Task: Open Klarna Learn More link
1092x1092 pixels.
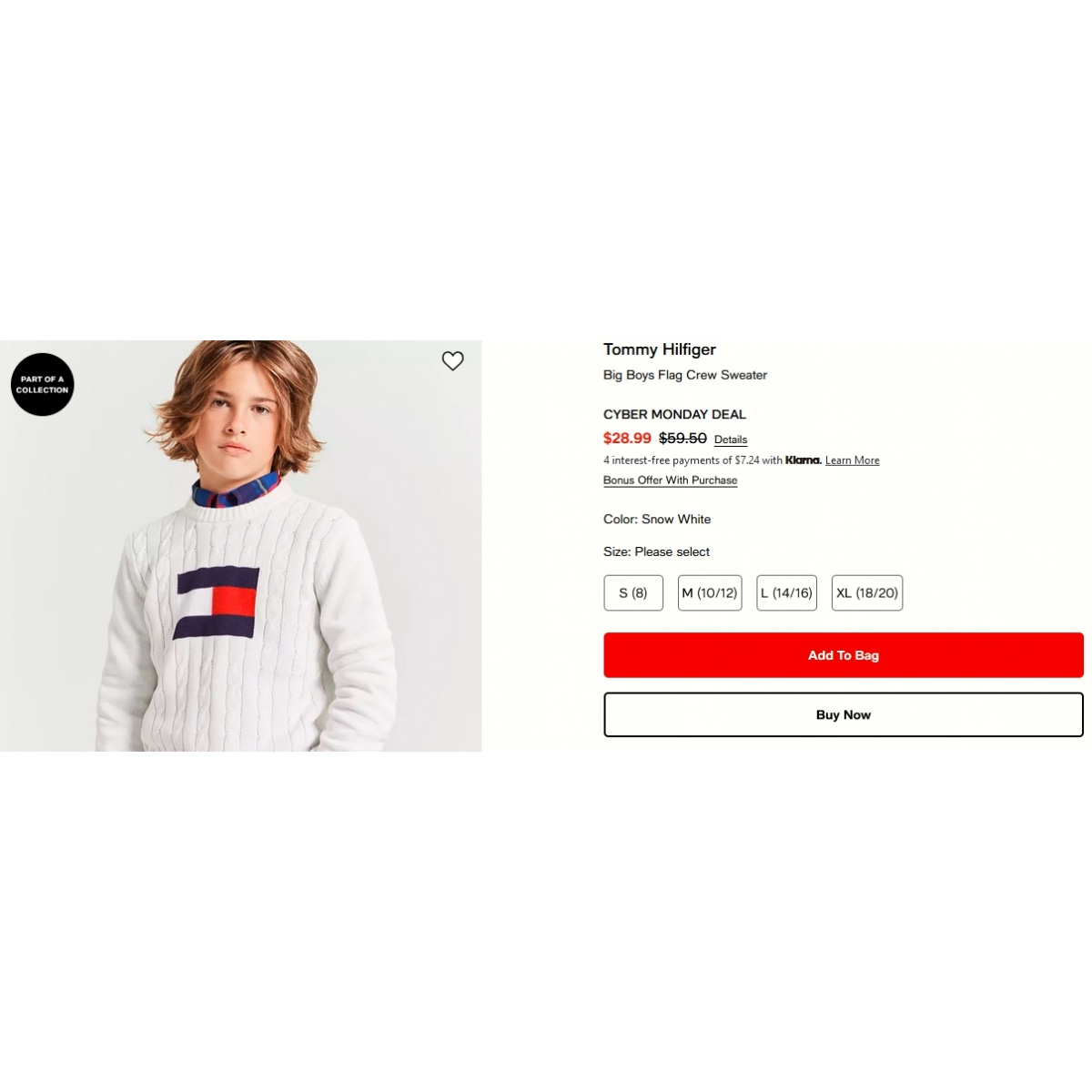Action: point(853,460)
